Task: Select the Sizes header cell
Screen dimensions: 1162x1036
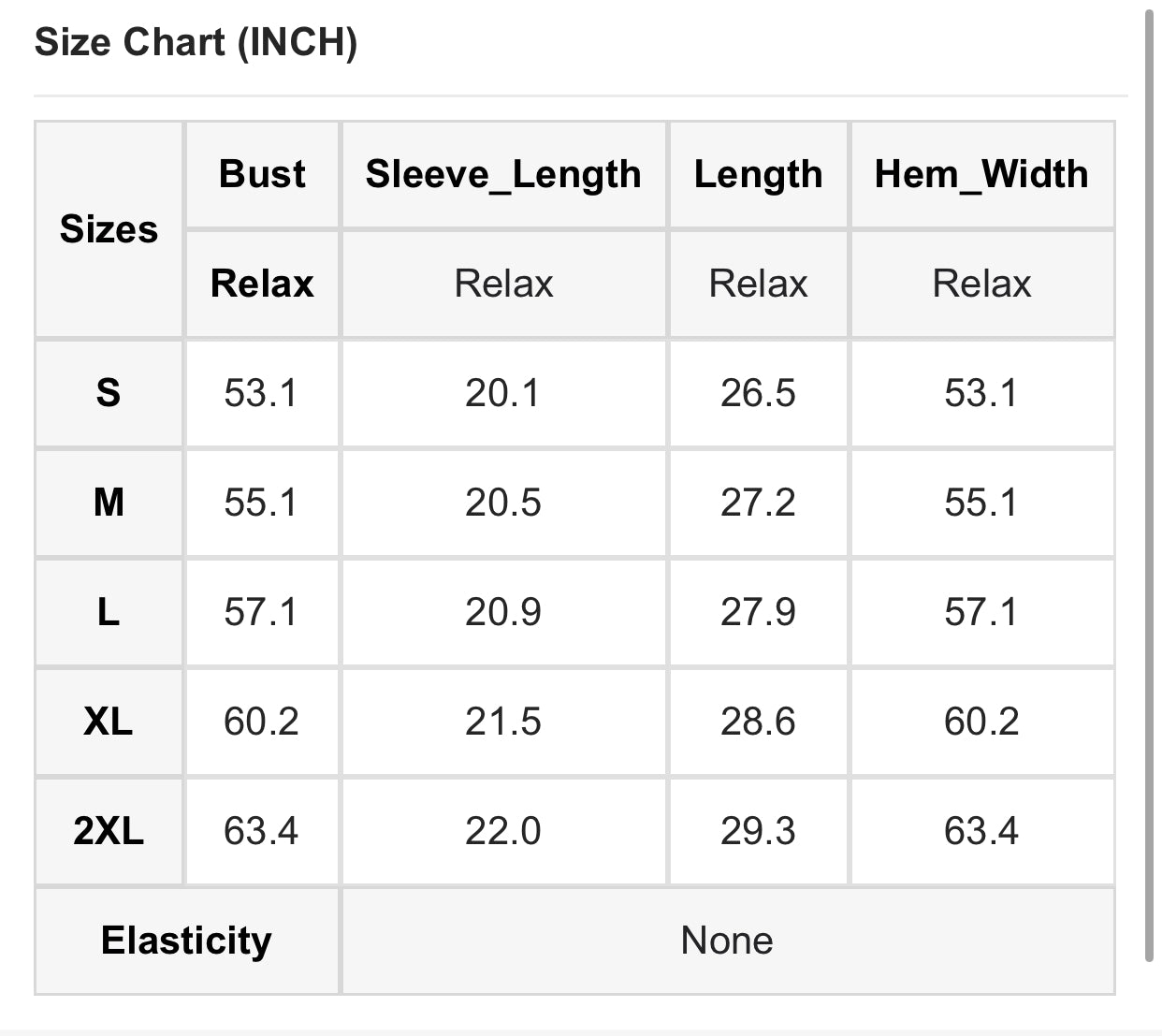Action: click(x=109, y=229)
